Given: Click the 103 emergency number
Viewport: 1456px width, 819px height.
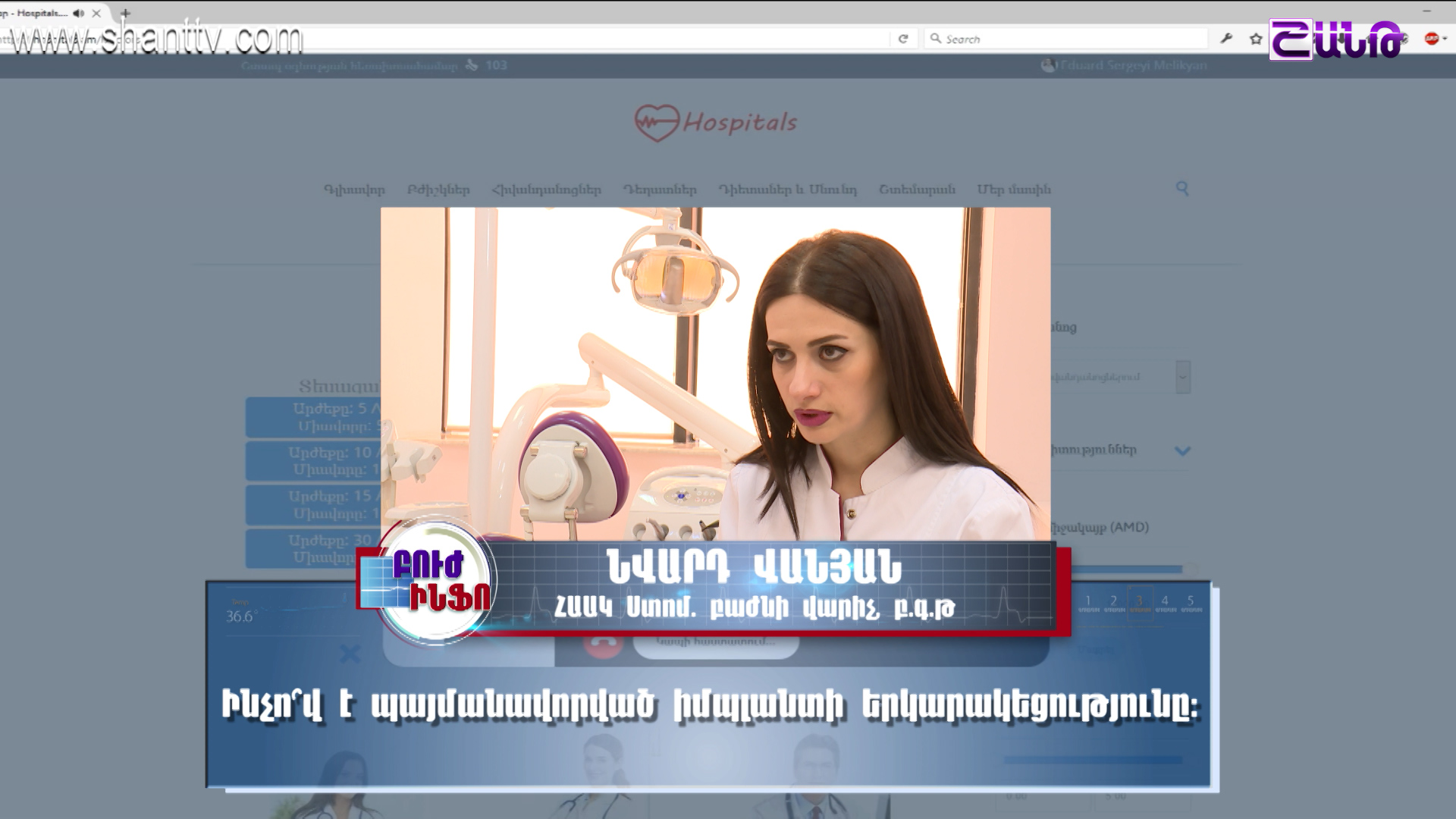Looking at the screenshot, I should (x=496, y=65).
